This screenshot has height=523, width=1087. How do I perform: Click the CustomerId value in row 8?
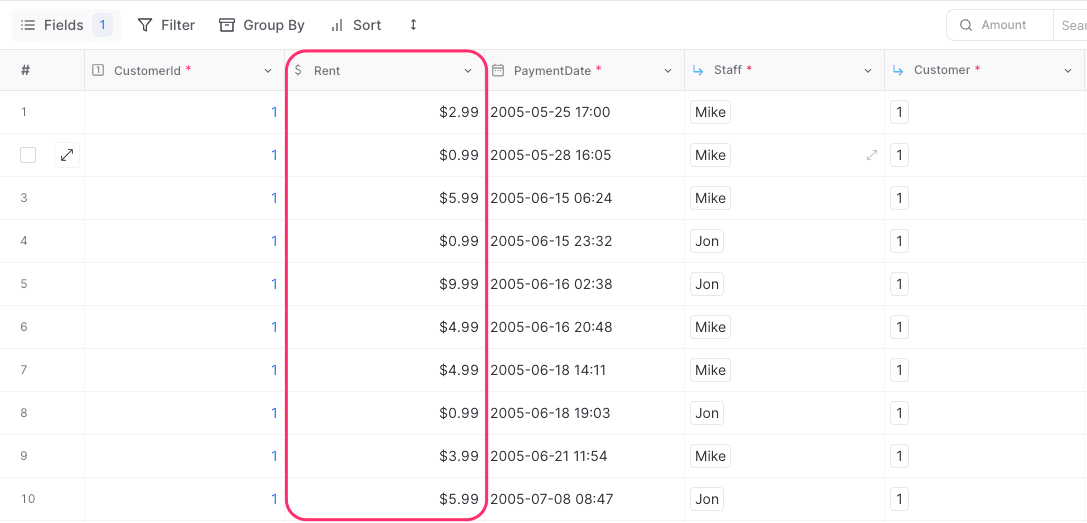(x=274, y=413)
